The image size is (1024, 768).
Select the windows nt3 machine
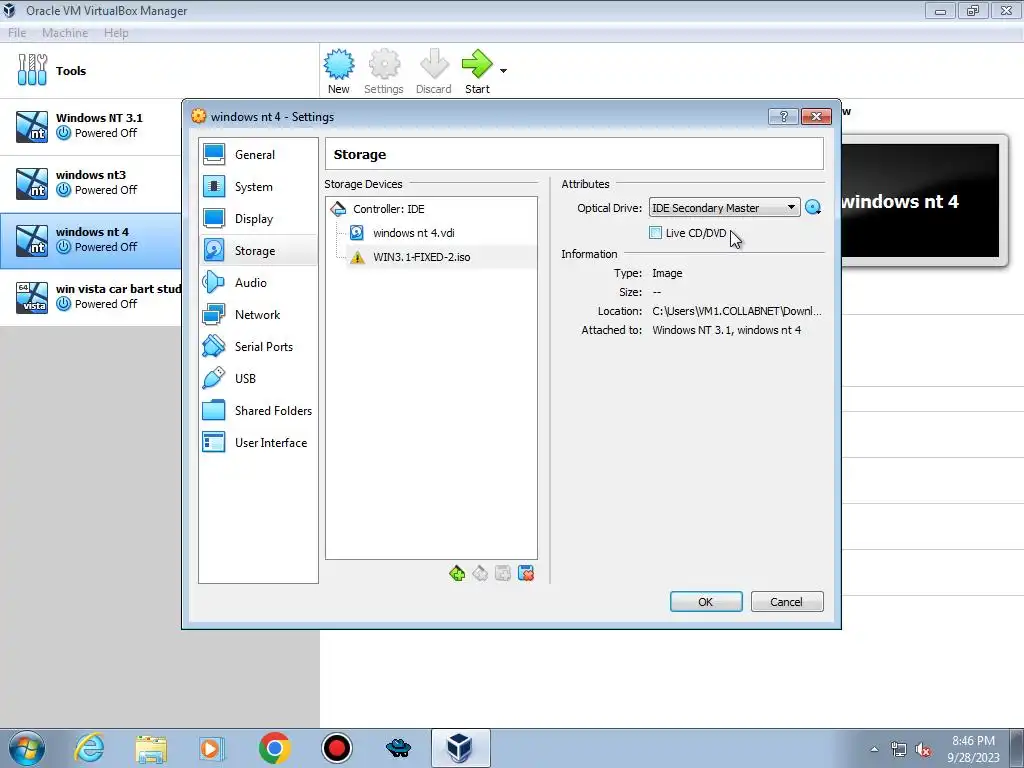click(91, 183)
